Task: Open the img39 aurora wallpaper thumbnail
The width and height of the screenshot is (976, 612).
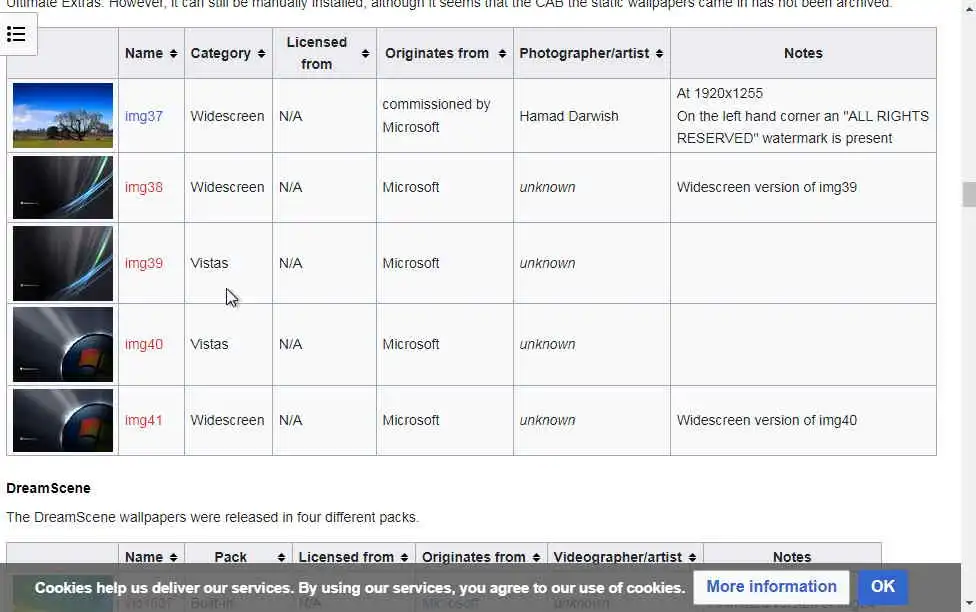Action: point(63,263)
